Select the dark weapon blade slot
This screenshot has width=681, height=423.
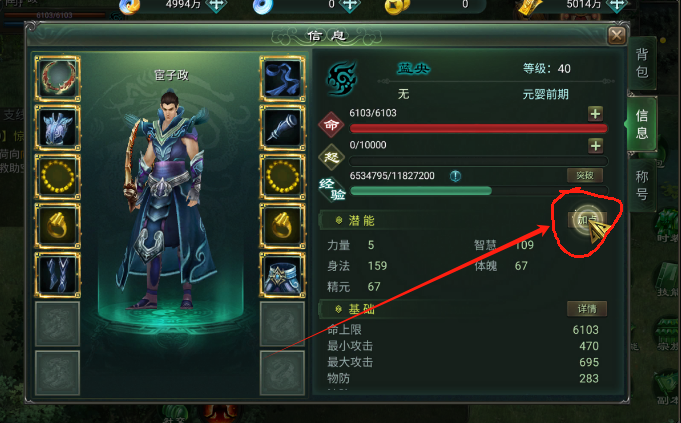click(282, 128)
